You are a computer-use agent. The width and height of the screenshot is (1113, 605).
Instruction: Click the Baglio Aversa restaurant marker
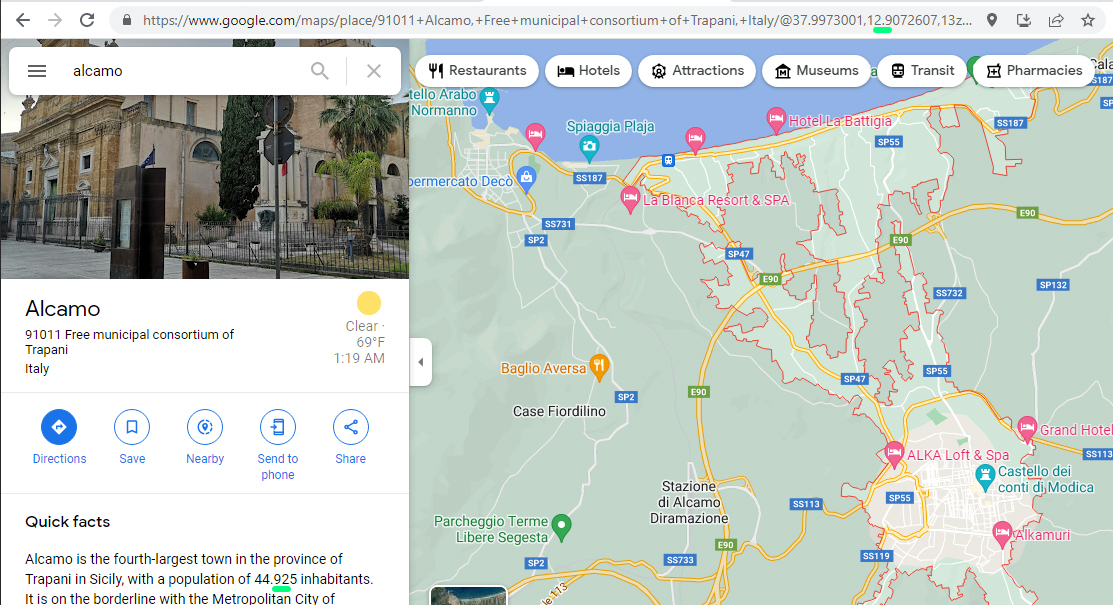coord(600,367)
